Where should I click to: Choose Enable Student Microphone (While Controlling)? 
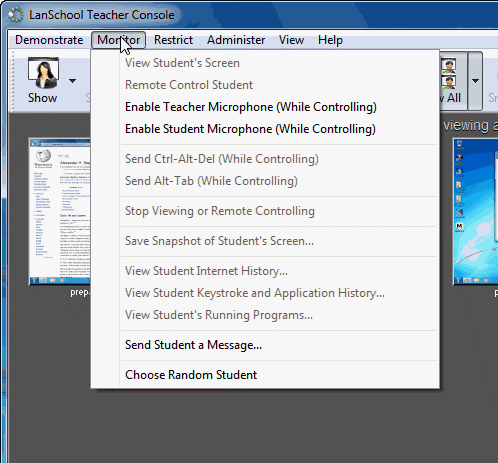[265, 129]
